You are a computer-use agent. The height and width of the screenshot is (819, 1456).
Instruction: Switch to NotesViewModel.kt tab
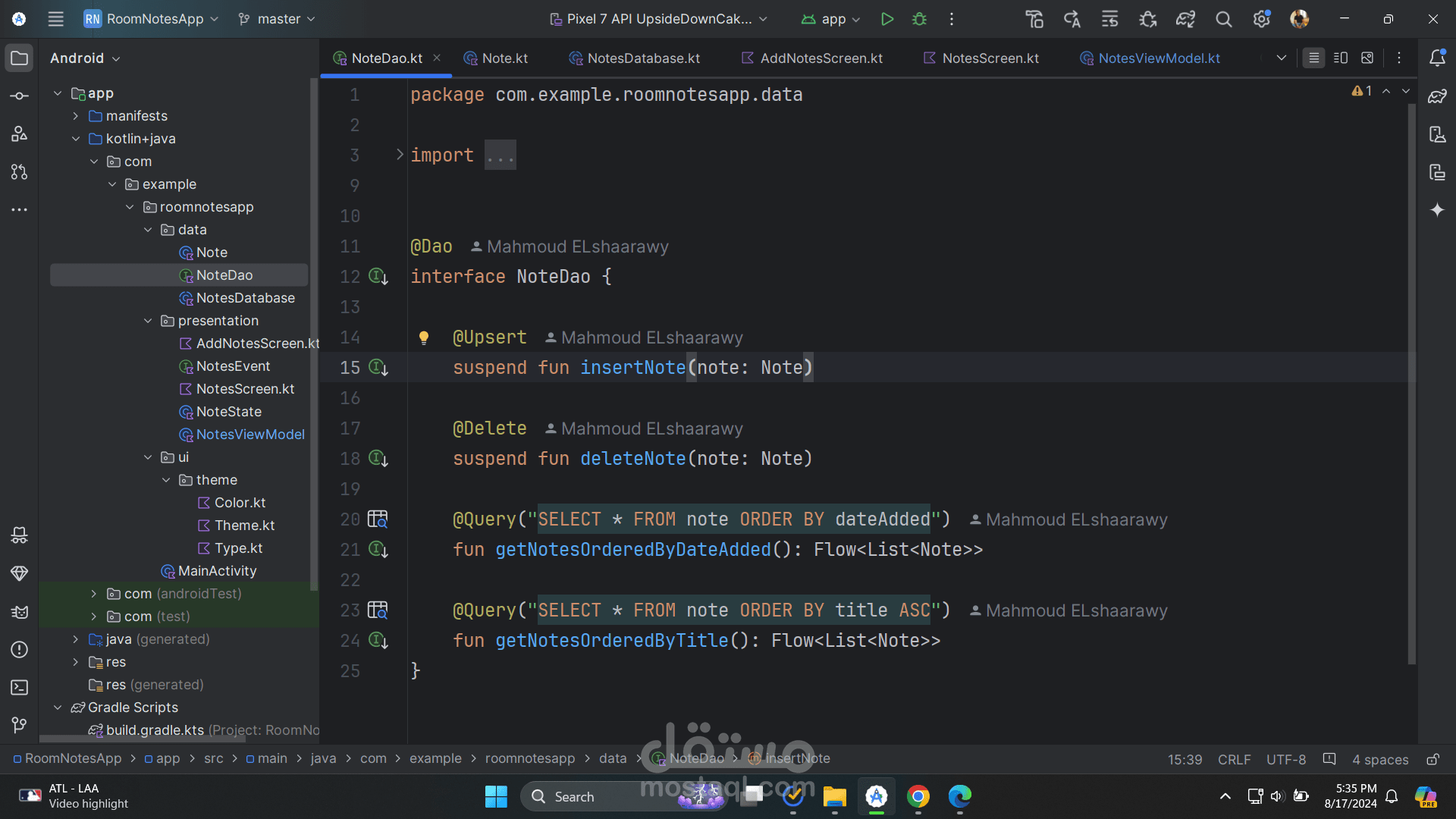(1158, 58)
